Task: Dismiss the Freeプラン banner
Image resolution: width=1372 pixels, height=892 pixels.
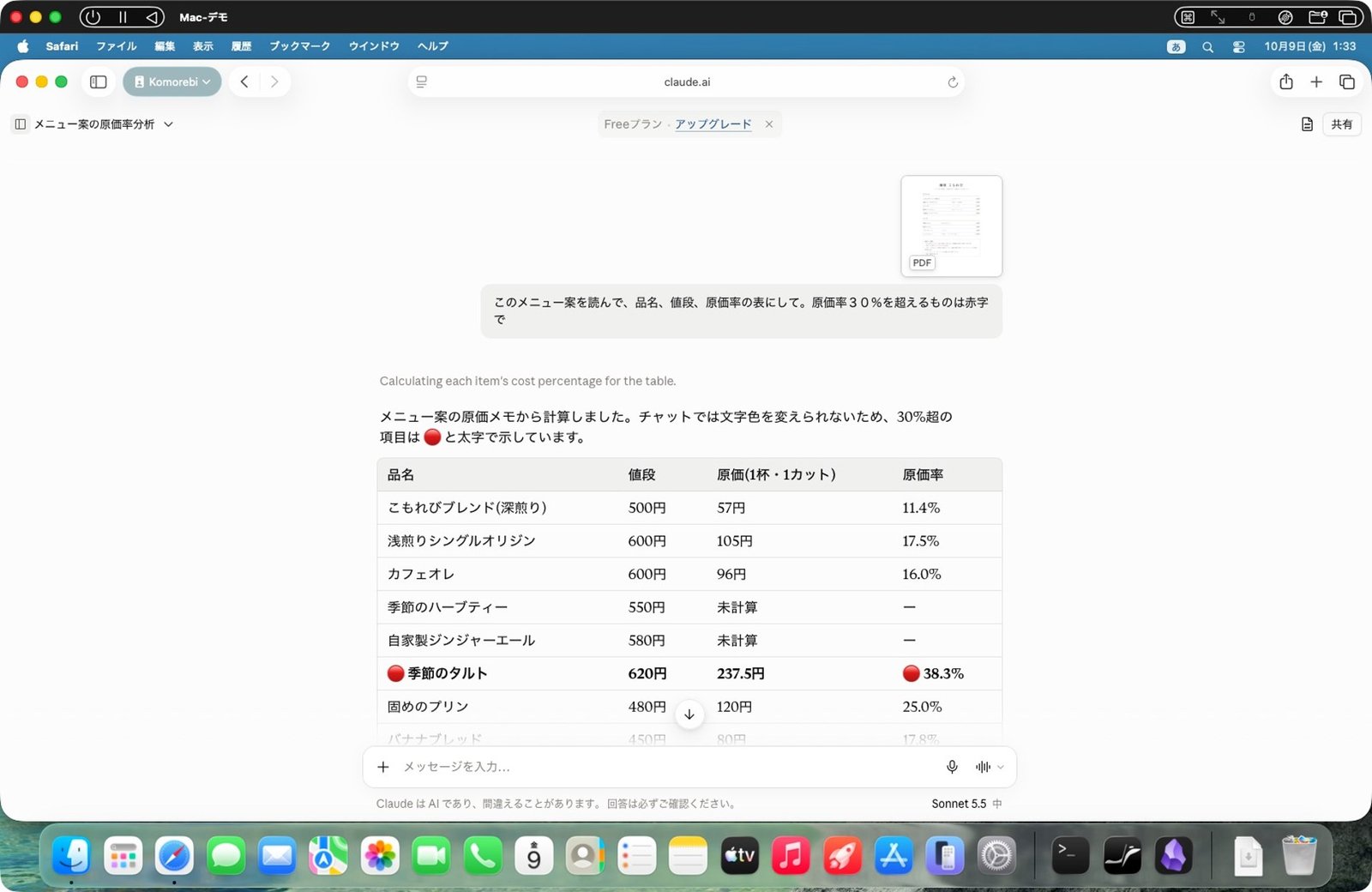Action: point(769,124)
